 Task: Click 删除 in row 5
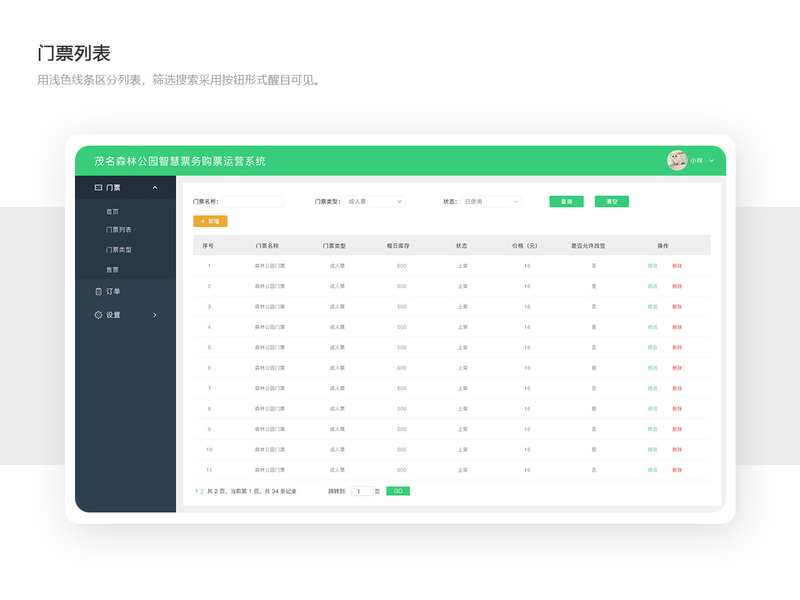677,347
